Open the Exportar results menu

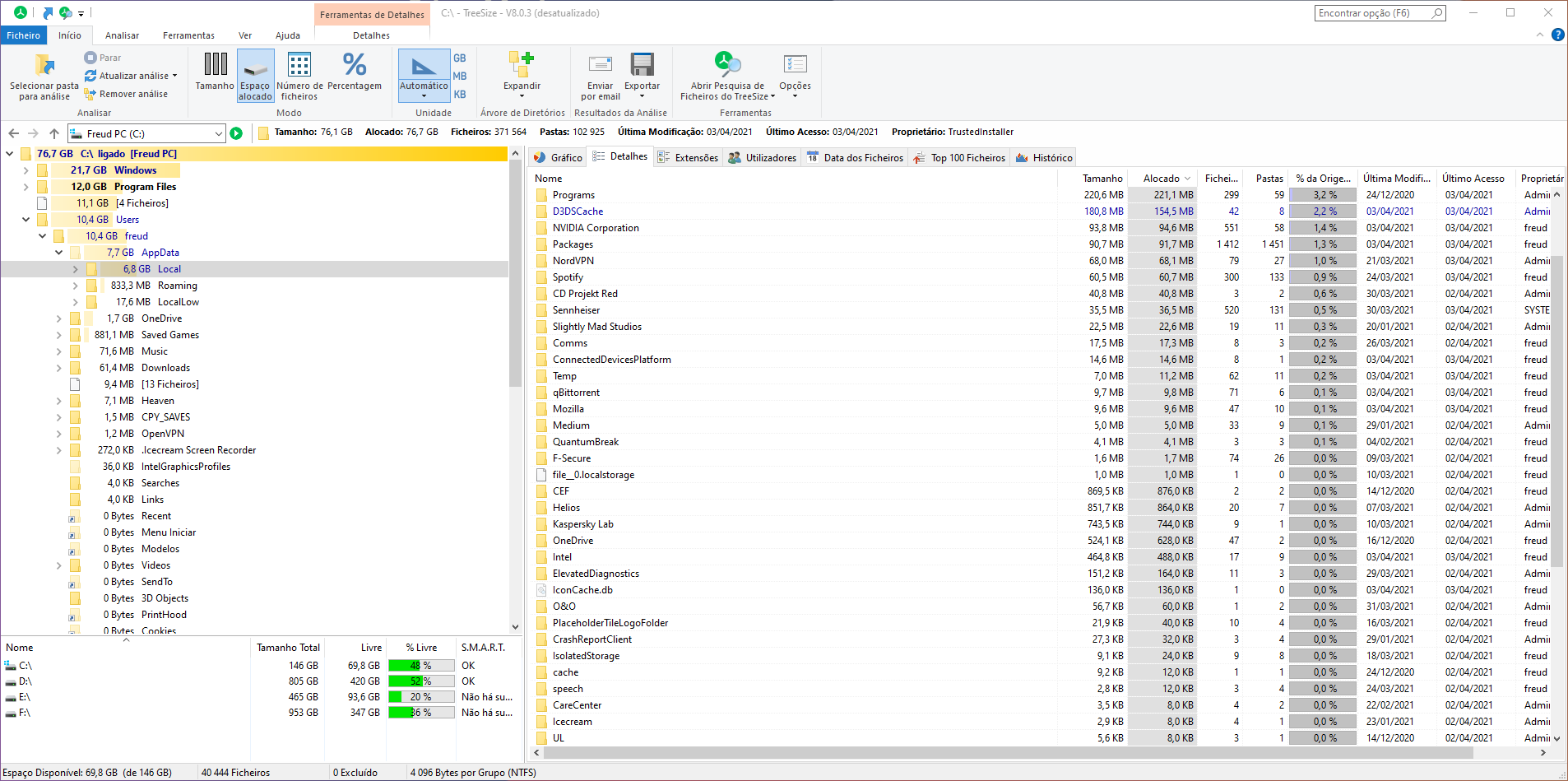(x=642, y=76)
